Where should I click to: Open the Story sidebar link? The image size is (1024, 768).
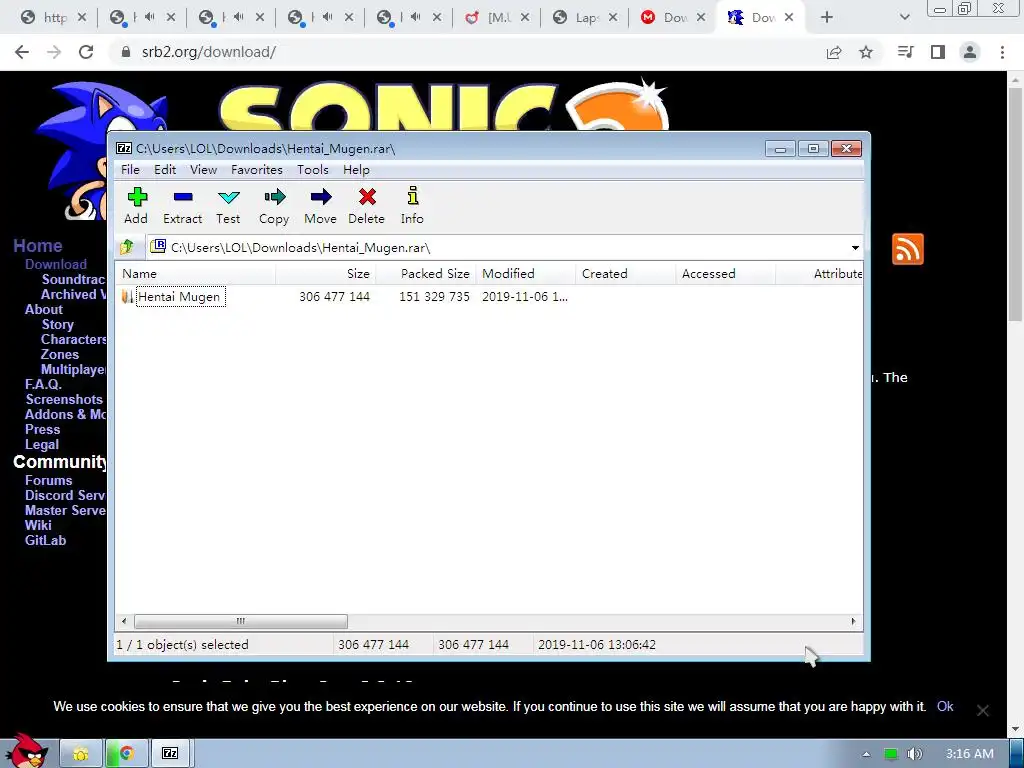coord(57,325)
